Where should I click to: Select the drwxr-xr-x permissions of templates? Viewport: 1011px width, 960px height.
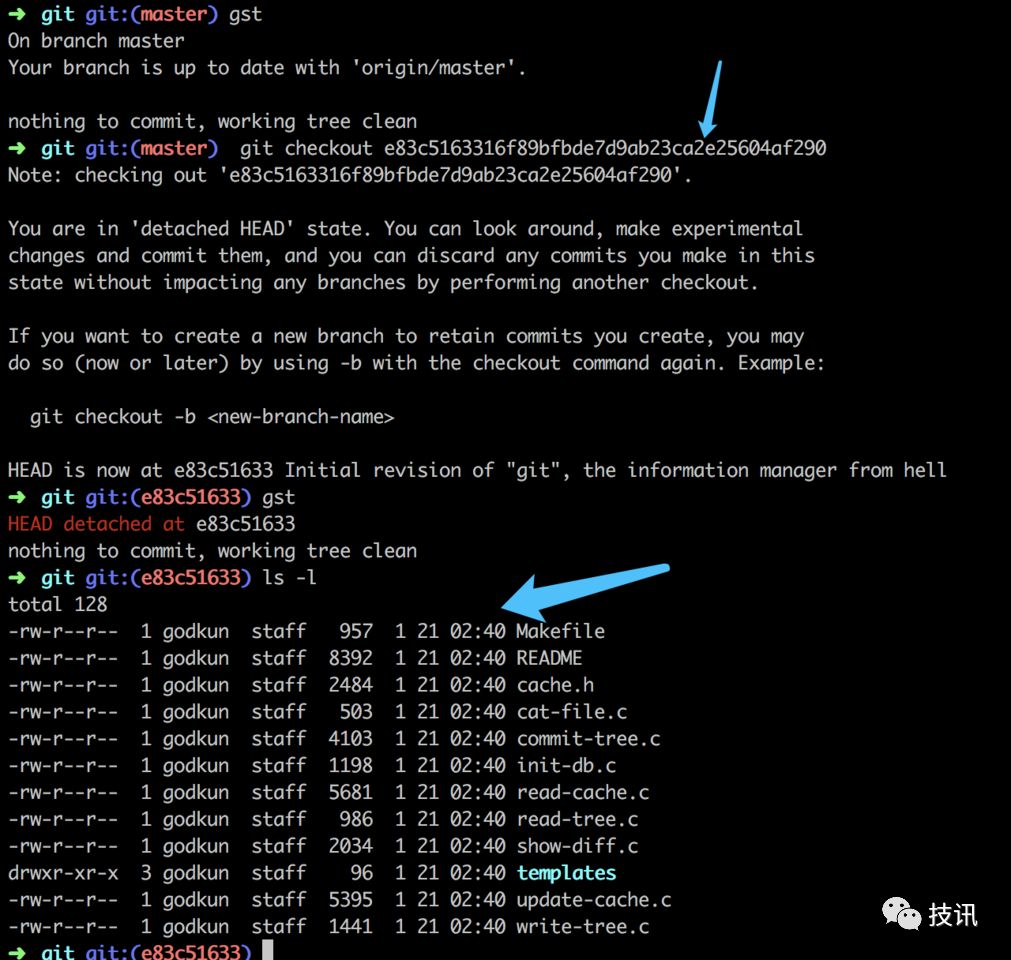(63, 873)
